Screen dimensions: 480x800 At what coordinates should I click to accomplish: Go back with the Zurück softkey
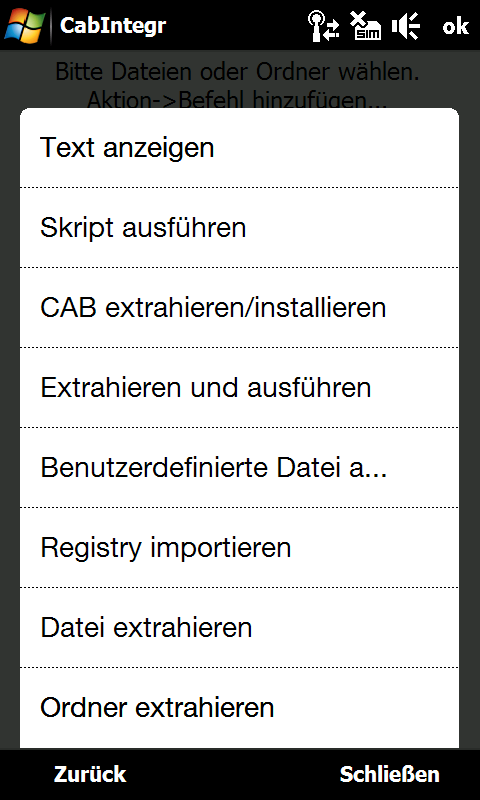[90, 774]
